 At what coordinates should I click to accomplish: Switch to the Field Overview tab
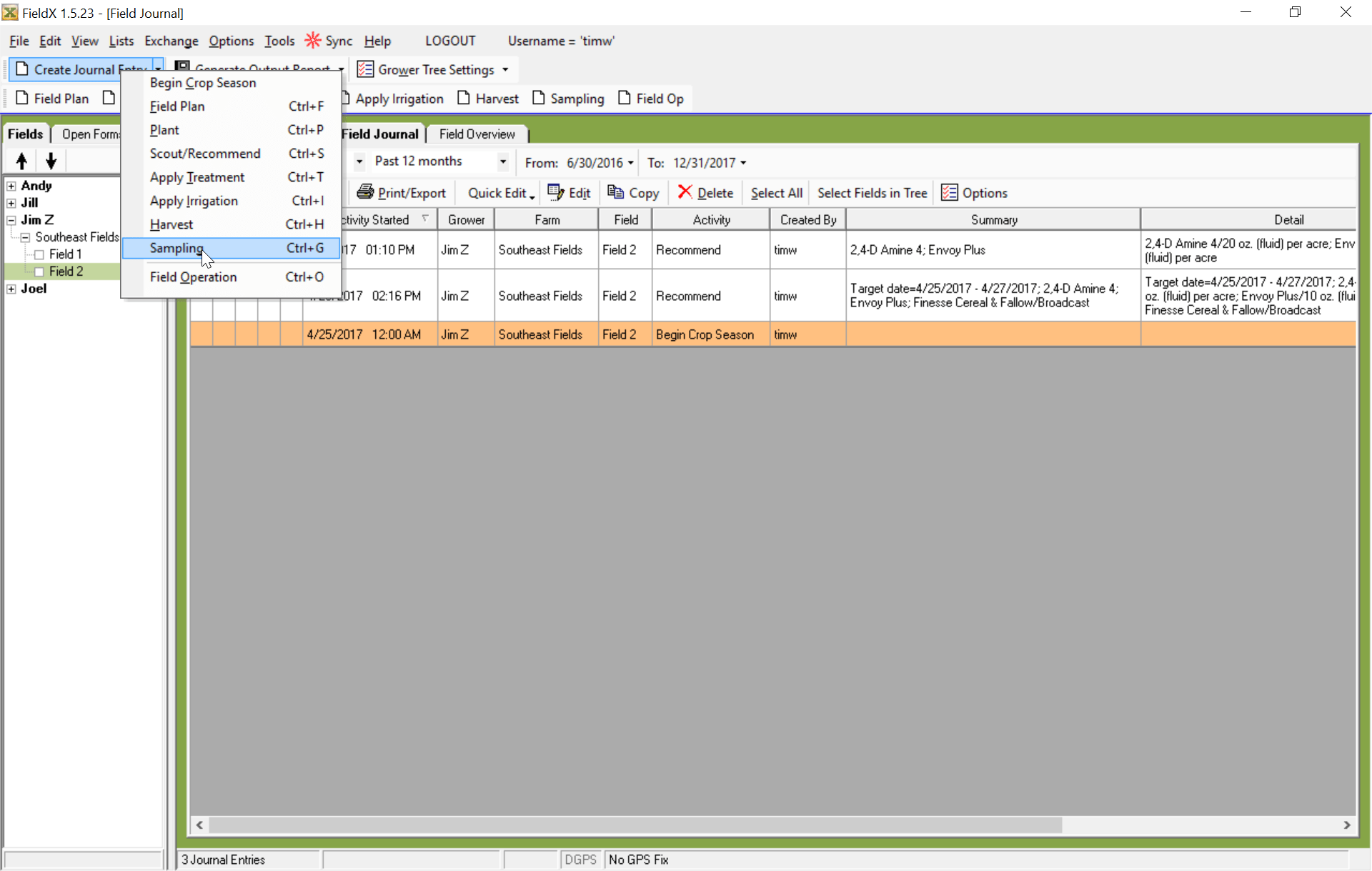tap(477, 134)
